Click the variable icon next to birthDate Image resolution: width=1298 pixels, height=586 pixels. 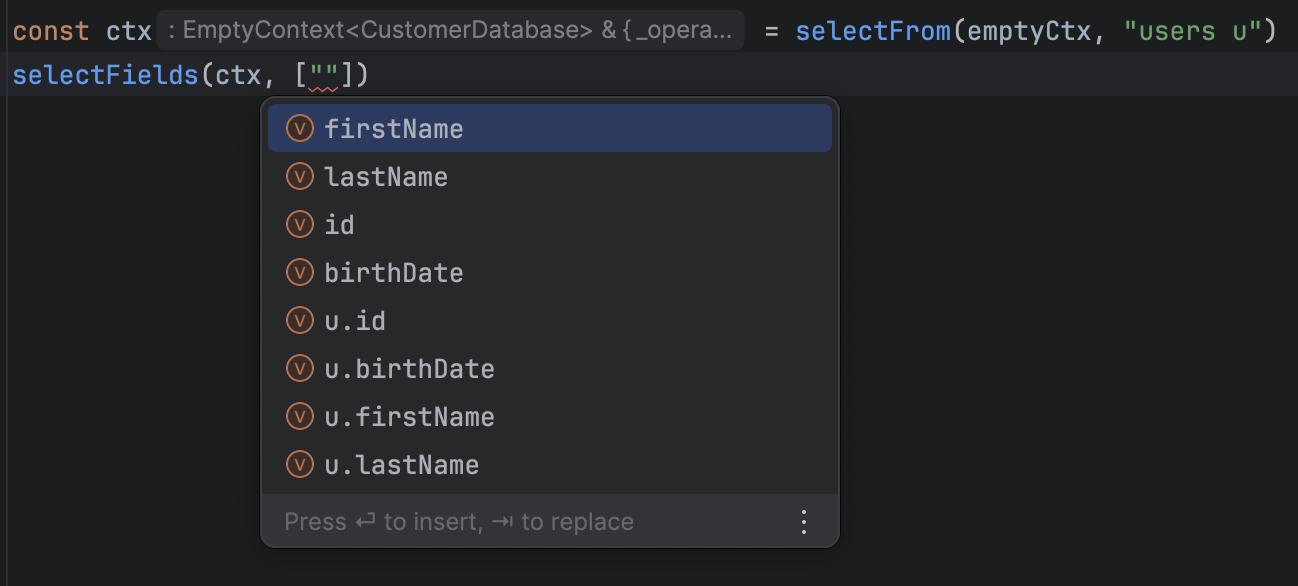[300, 273]
